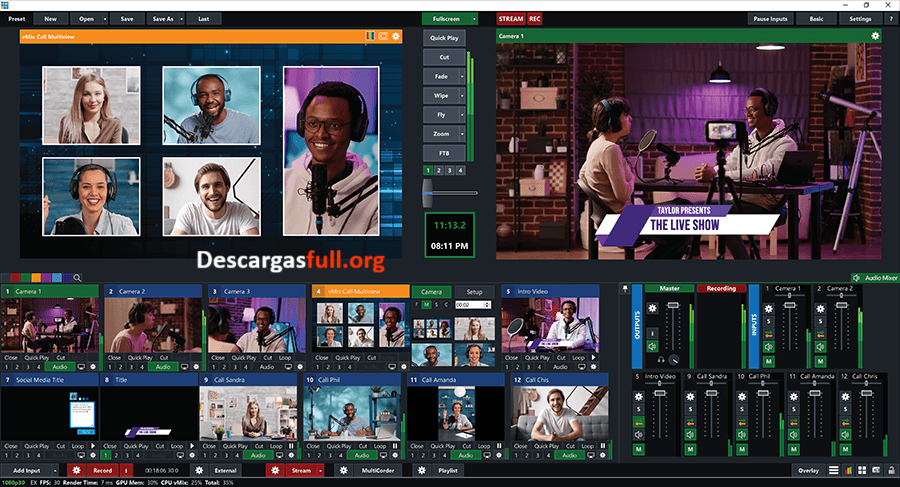Select the Call Amanda input thumbnail
Viewport: 900px width, 487px height.
point(456,413)
